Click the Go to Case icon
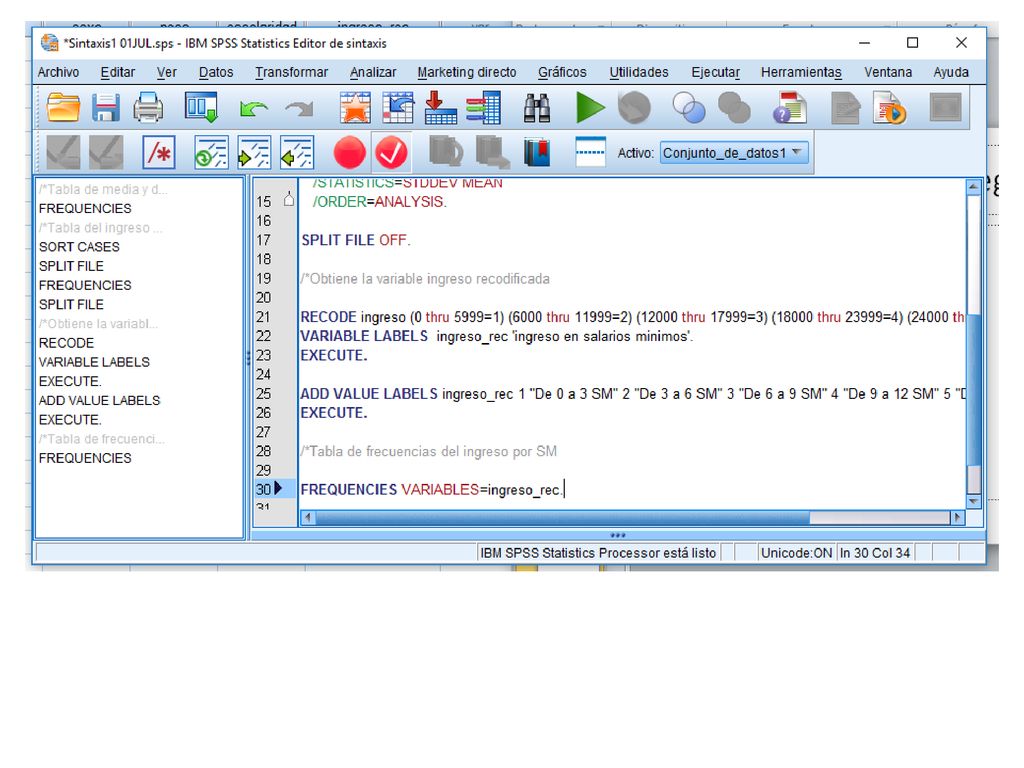Viewport: 1024px width, 768px height. pyautogui.click(x=398, y=108)
